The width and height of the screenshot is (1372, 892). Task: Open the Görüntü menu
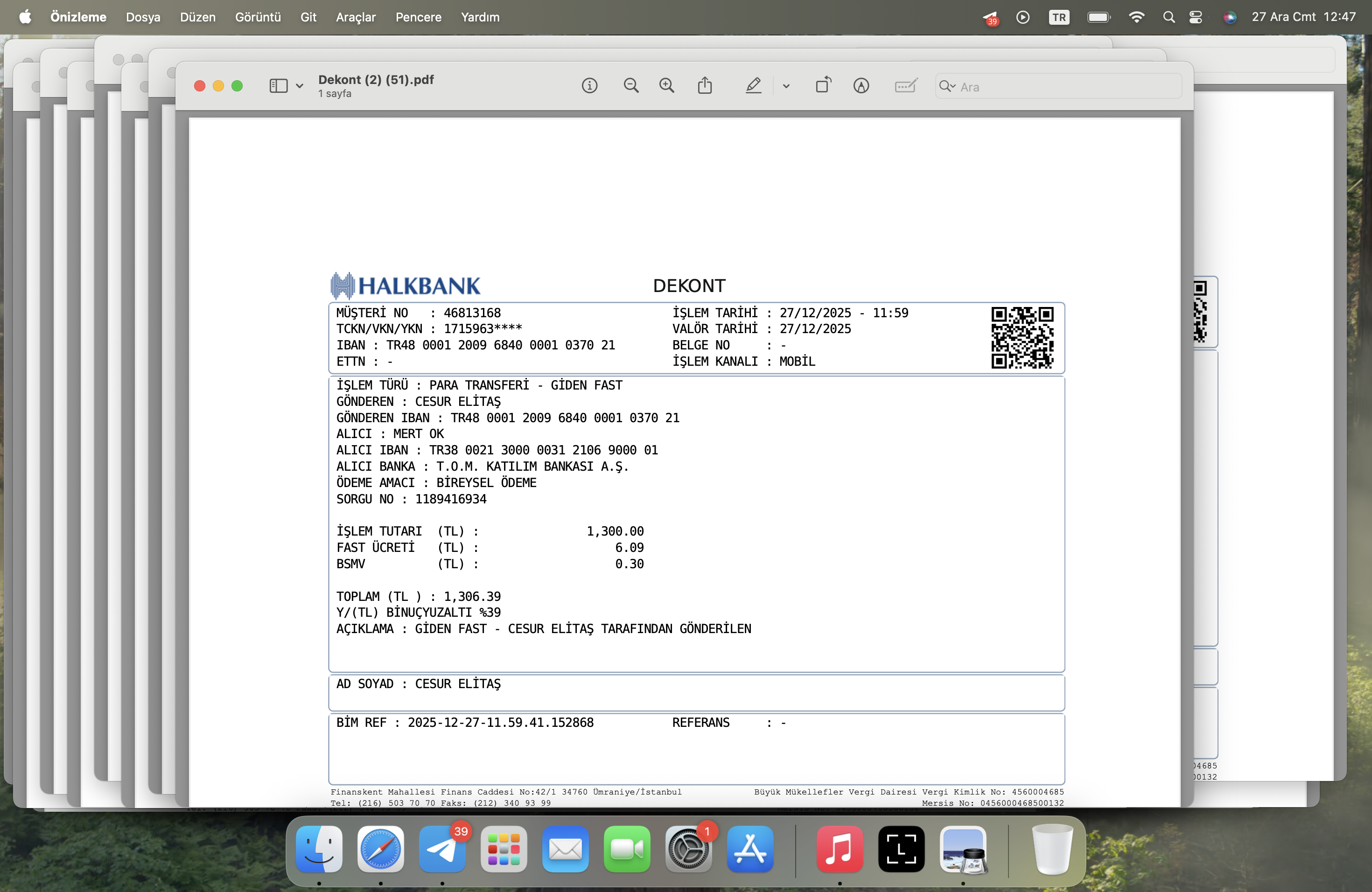[258, 17]
